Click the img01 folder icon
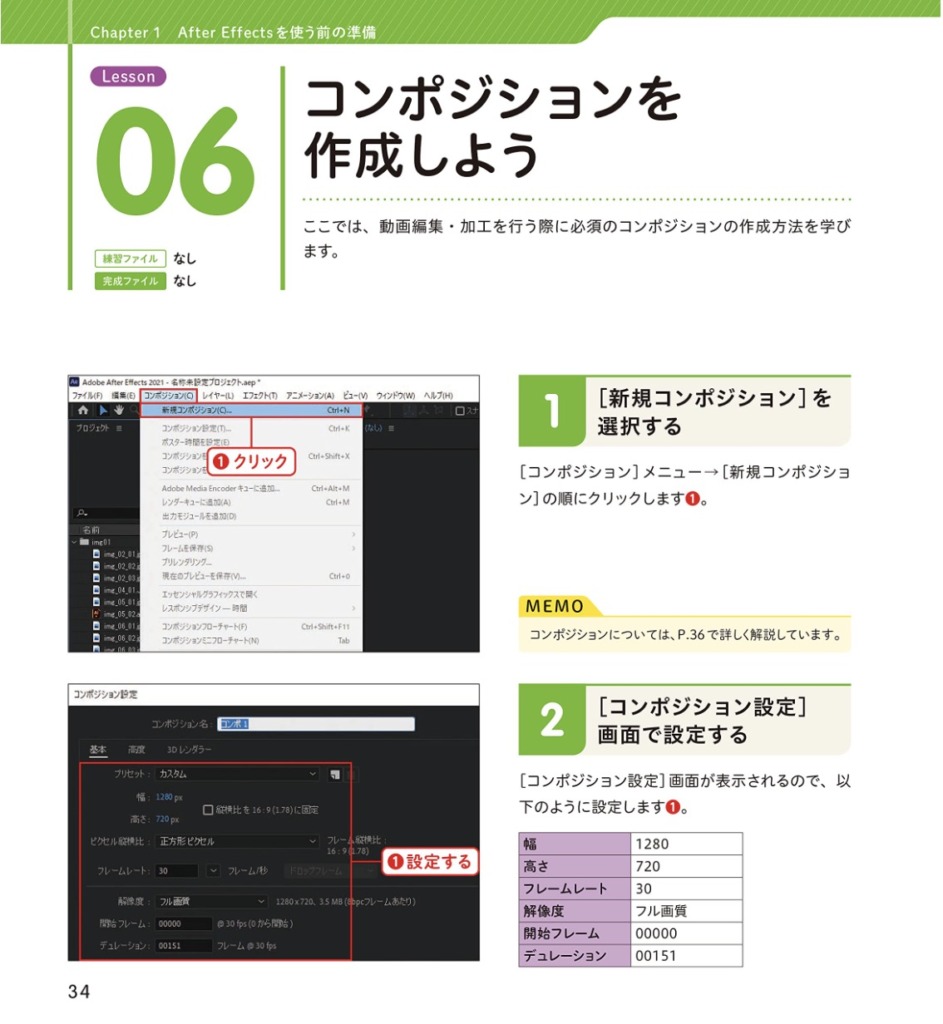 [x=84, y=542]
